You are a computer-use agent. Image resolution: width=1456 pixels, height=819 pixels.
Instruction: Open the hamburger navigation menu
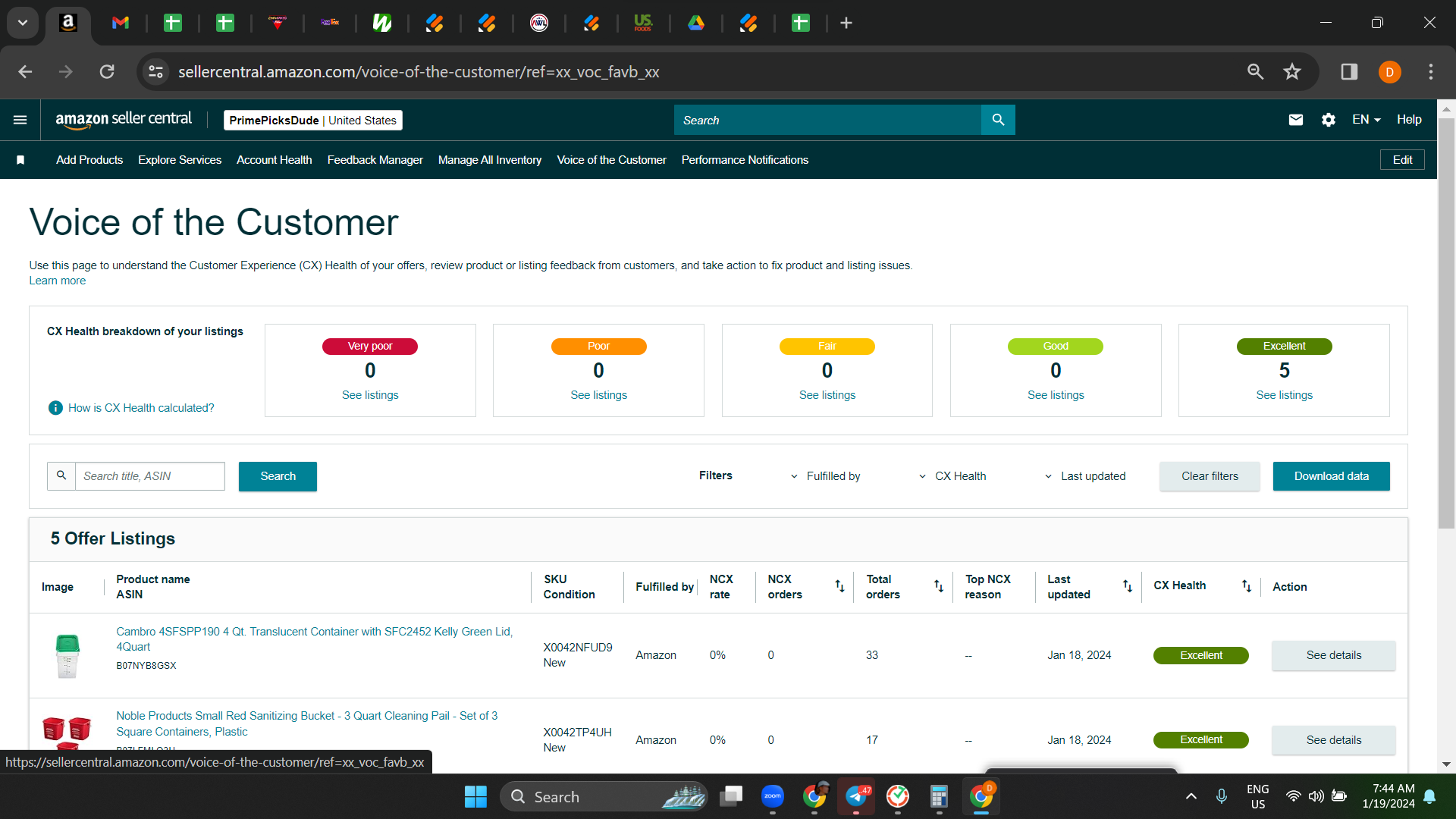tap(20, 120)
